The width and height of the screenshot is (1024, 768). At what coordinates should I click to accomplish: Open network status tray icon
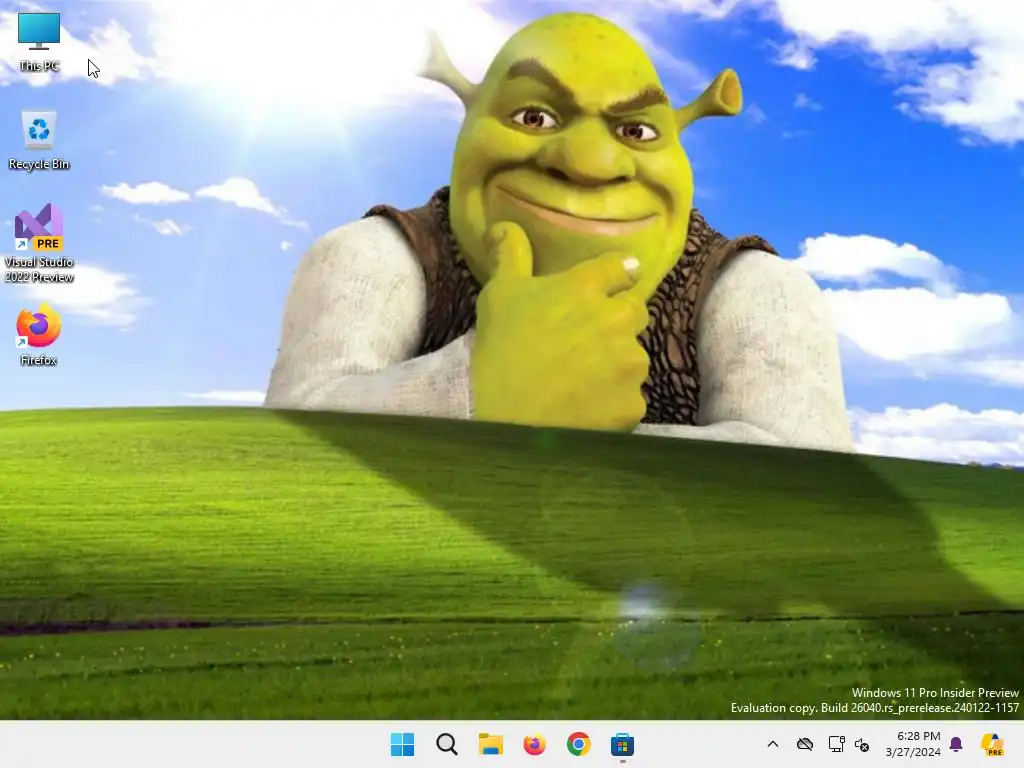point(836,744)
